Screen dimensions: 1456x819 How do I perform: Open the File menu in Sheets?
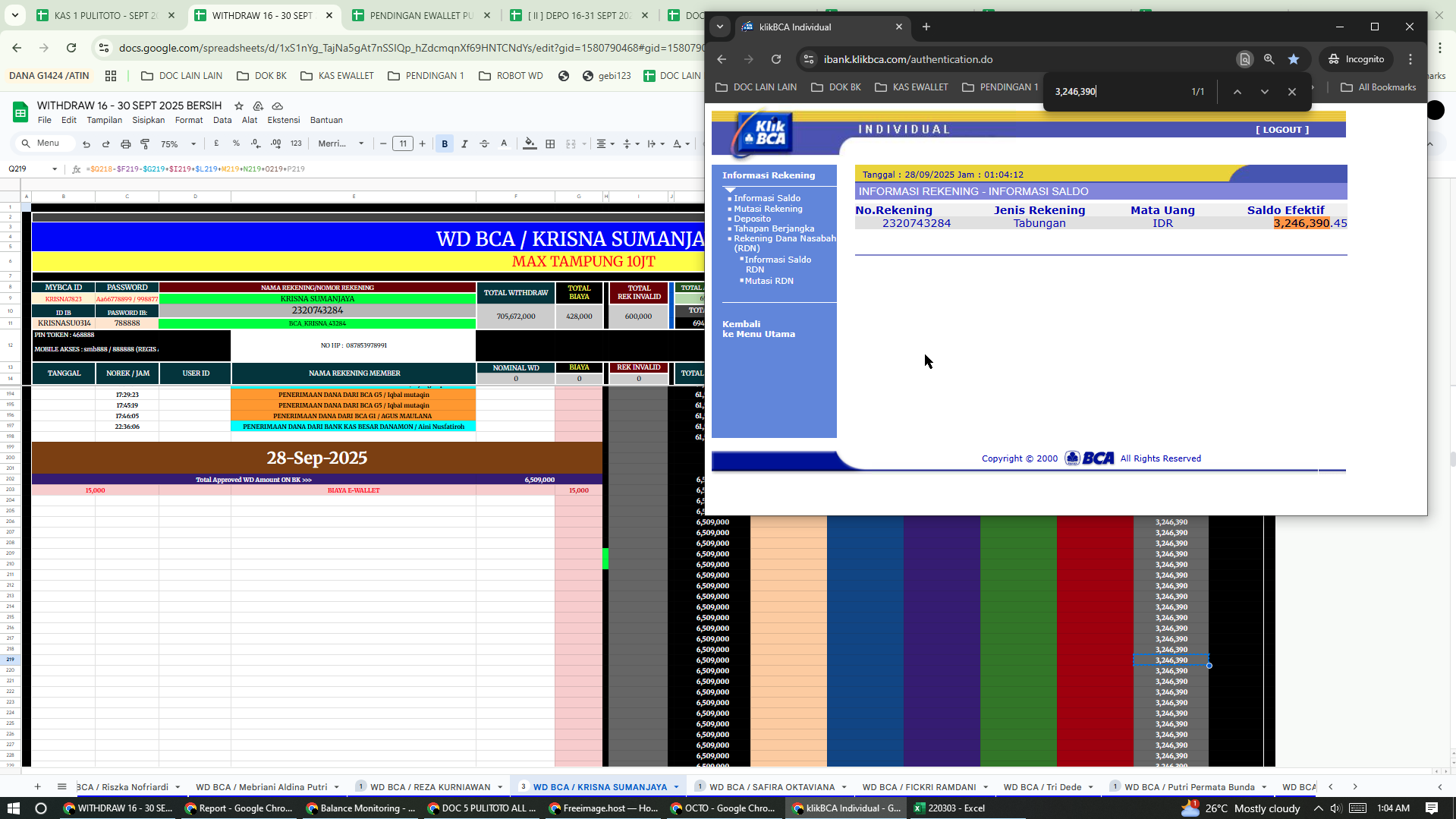pos(45,120)
